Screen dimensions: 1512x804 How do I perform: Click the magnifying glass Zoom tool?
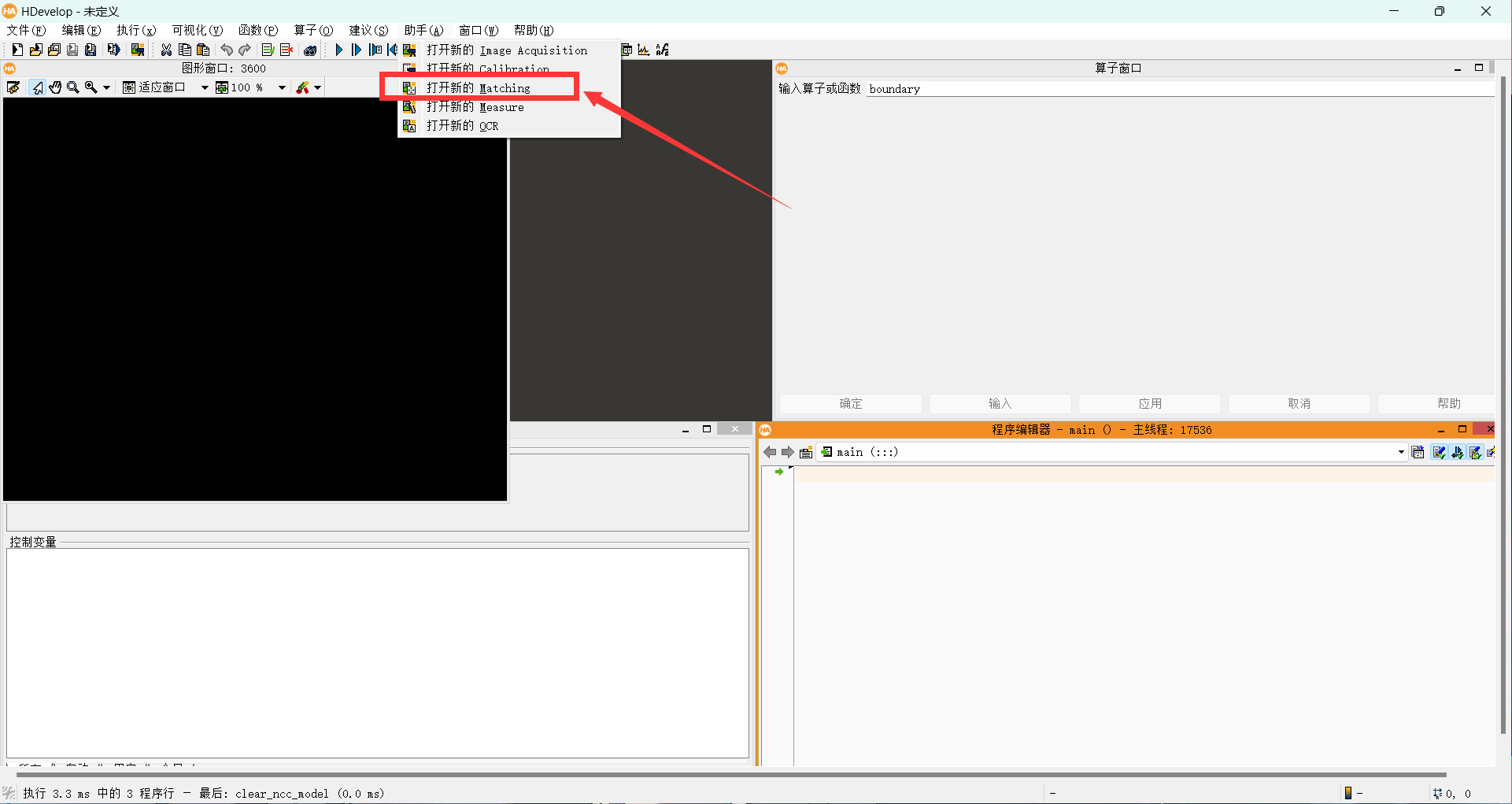[x=73, y=87]
